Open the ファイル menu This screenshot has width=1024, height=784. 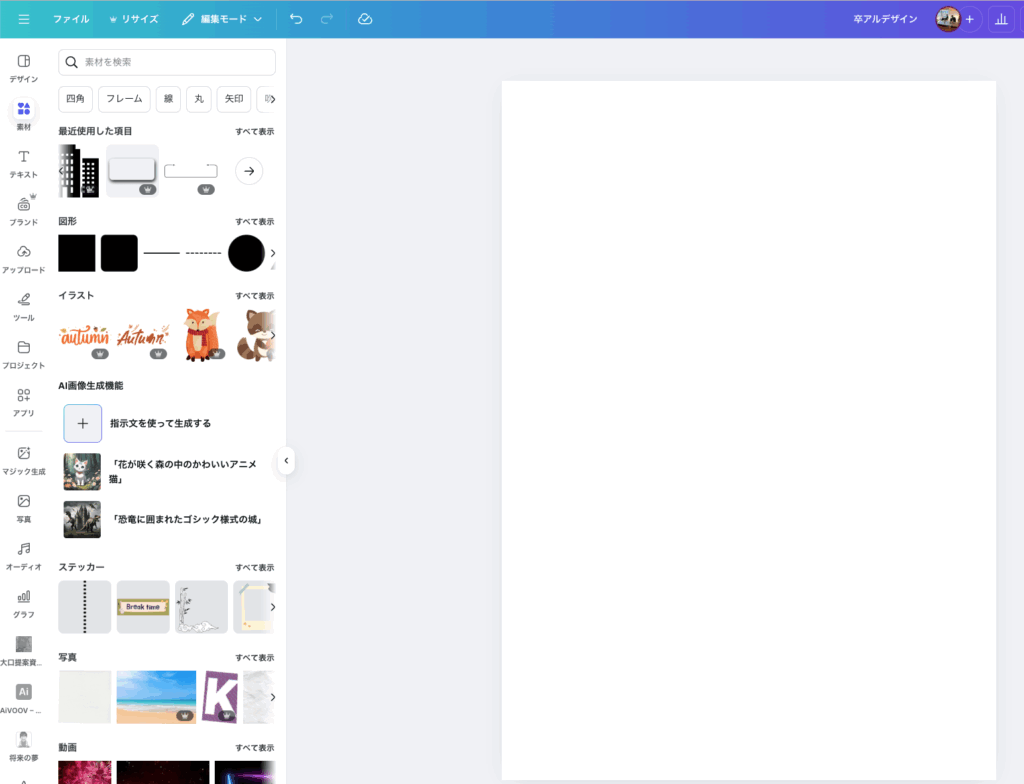(x=71, y=19)
